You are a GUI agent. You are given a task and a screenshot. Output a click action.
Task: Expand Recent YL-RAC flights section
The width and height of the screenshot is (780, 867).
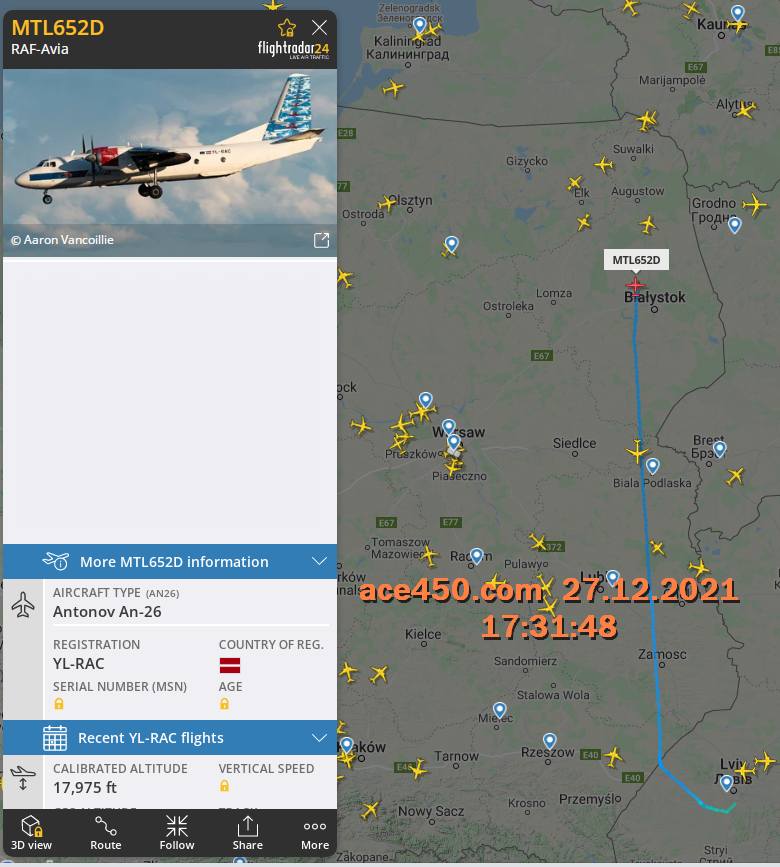[x=170, y=738]
